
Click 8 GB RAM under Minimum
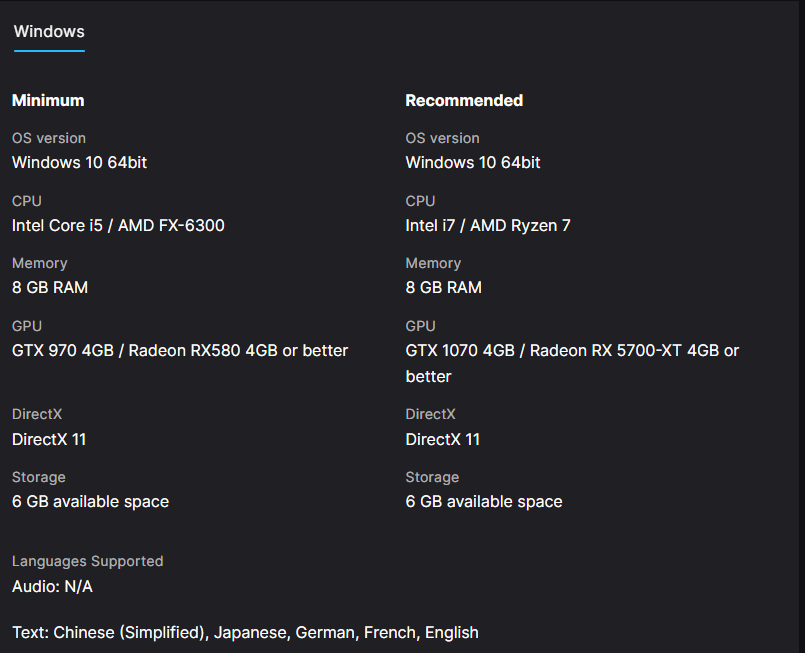coord(50,287)
